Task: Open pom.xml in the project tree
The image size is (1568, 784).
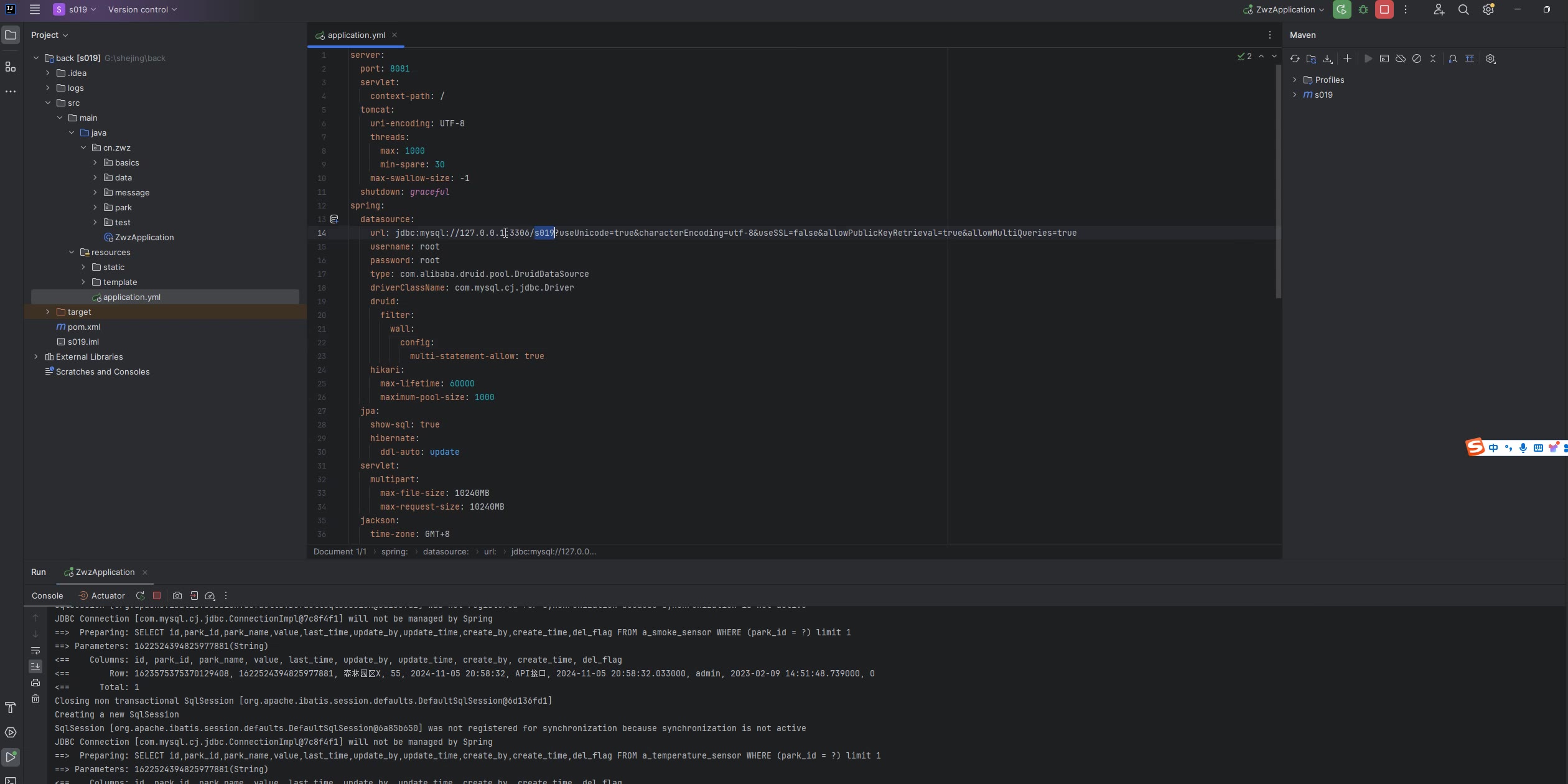Action: [83, 327]
